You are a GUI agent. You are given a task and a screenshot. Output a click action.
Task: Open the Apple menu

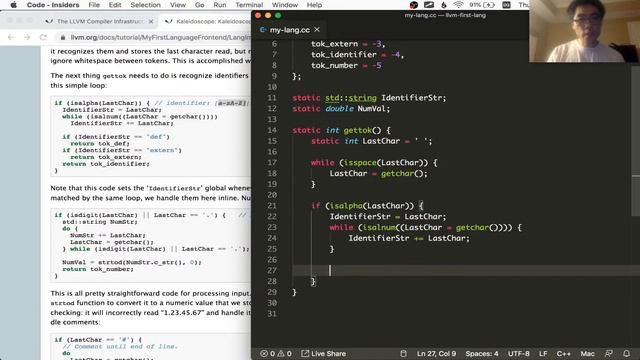[13, 5]
